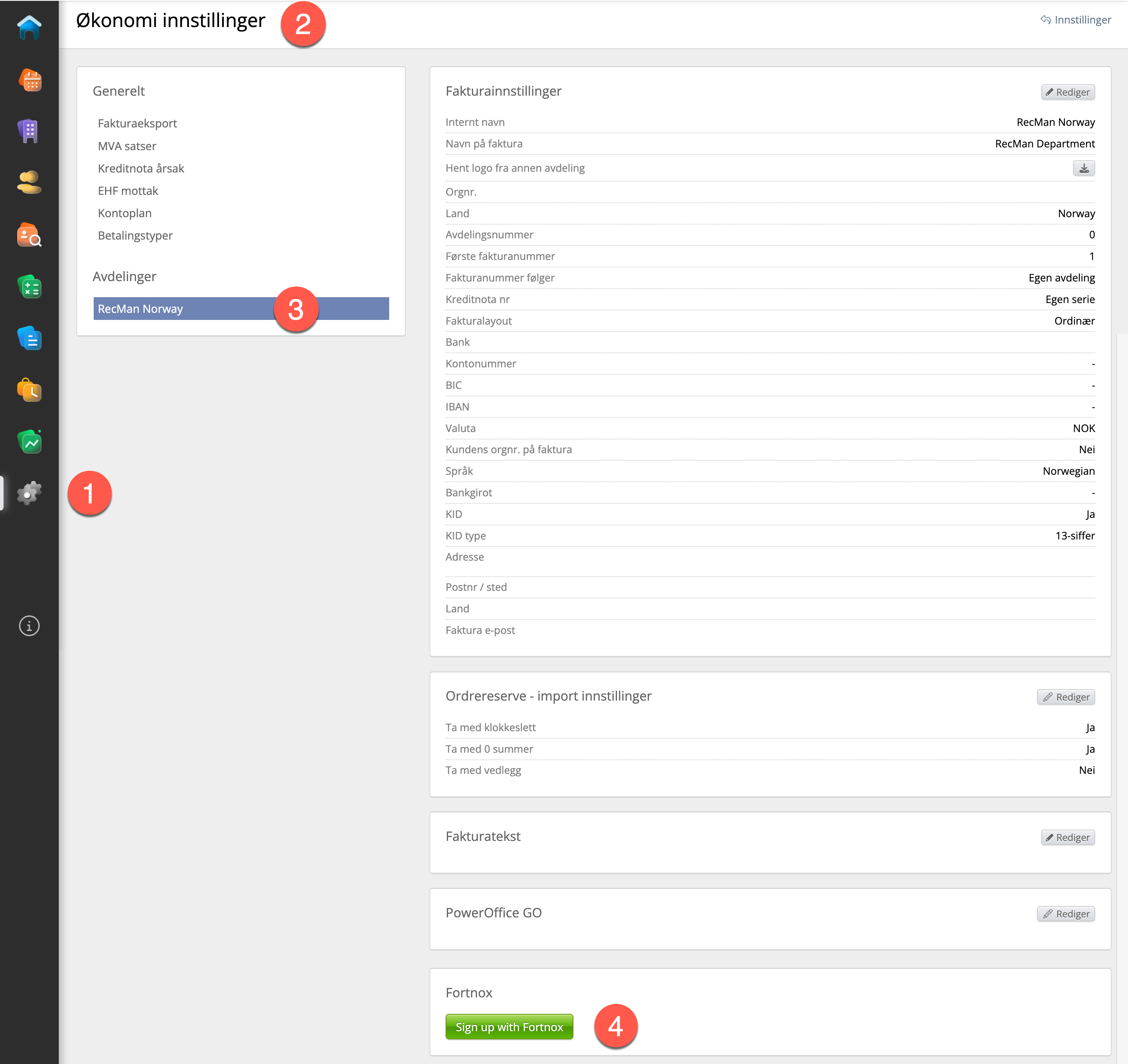Open the orange bag with clock icon

coord(29,390)
